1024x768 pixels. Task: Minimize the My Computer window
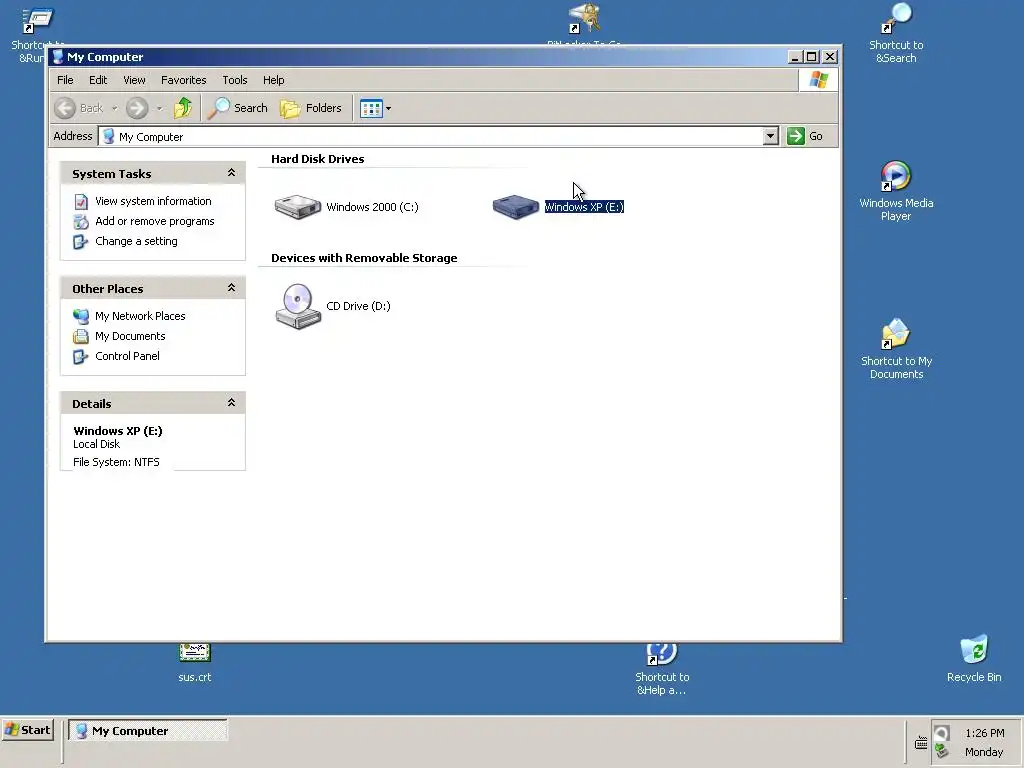pos(794,57)
